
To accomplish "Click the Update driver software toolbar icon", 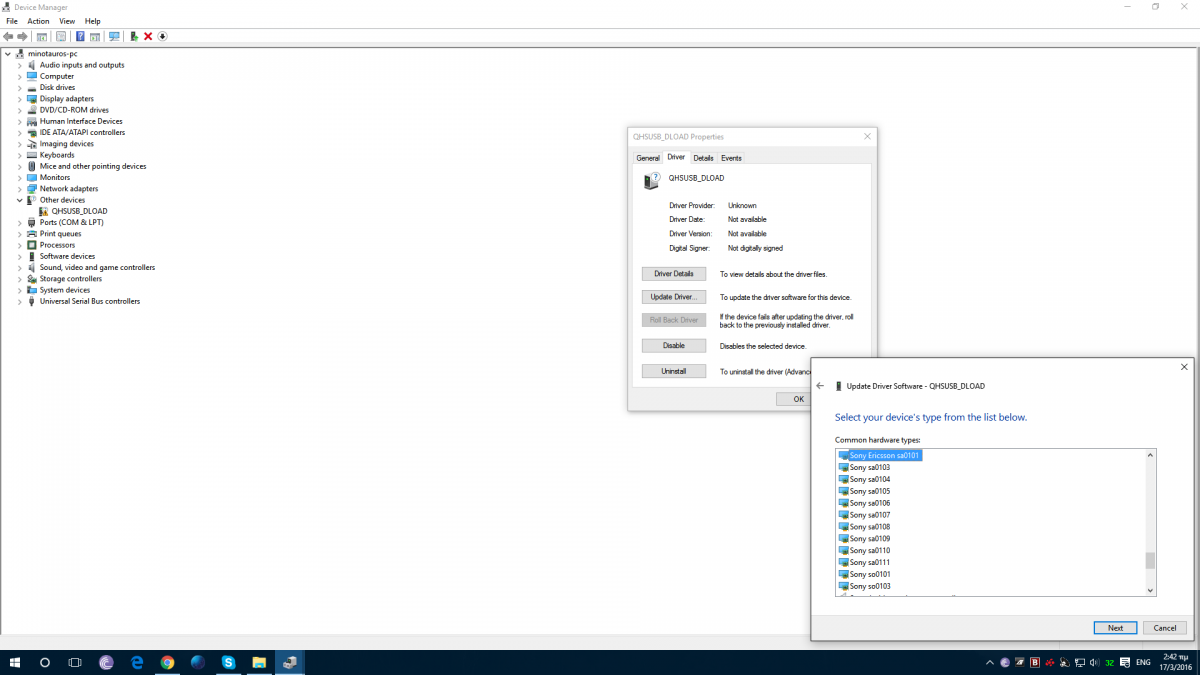I will (134, 36).
